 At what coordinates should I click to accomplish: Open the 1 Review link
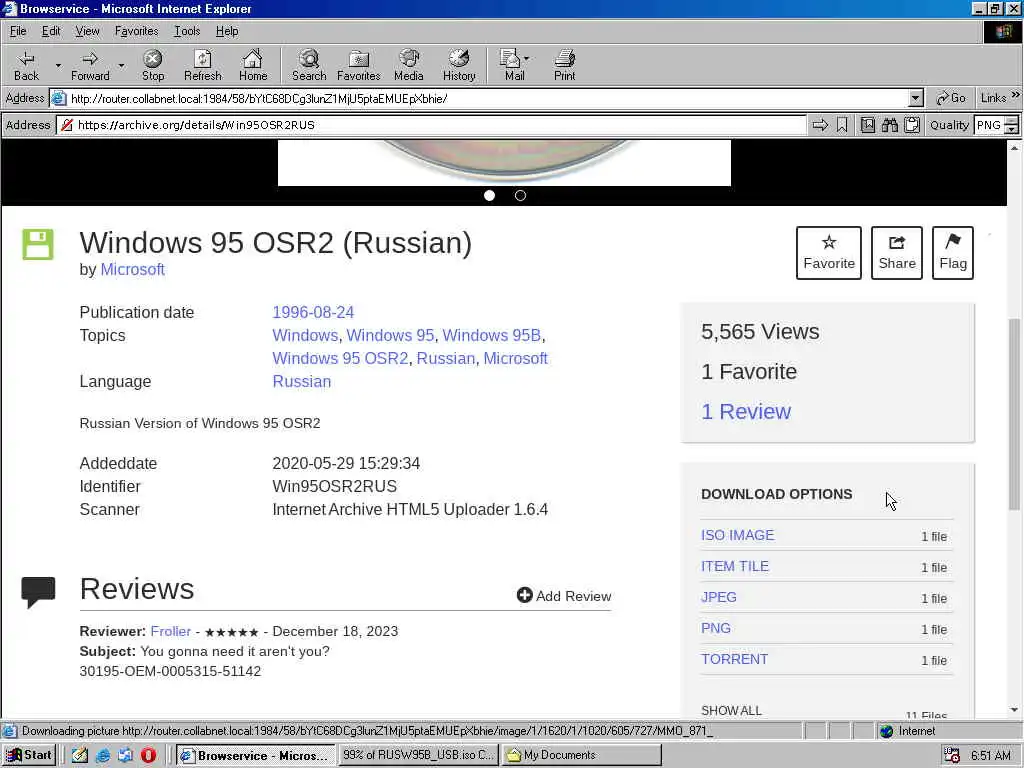(746, 411)
